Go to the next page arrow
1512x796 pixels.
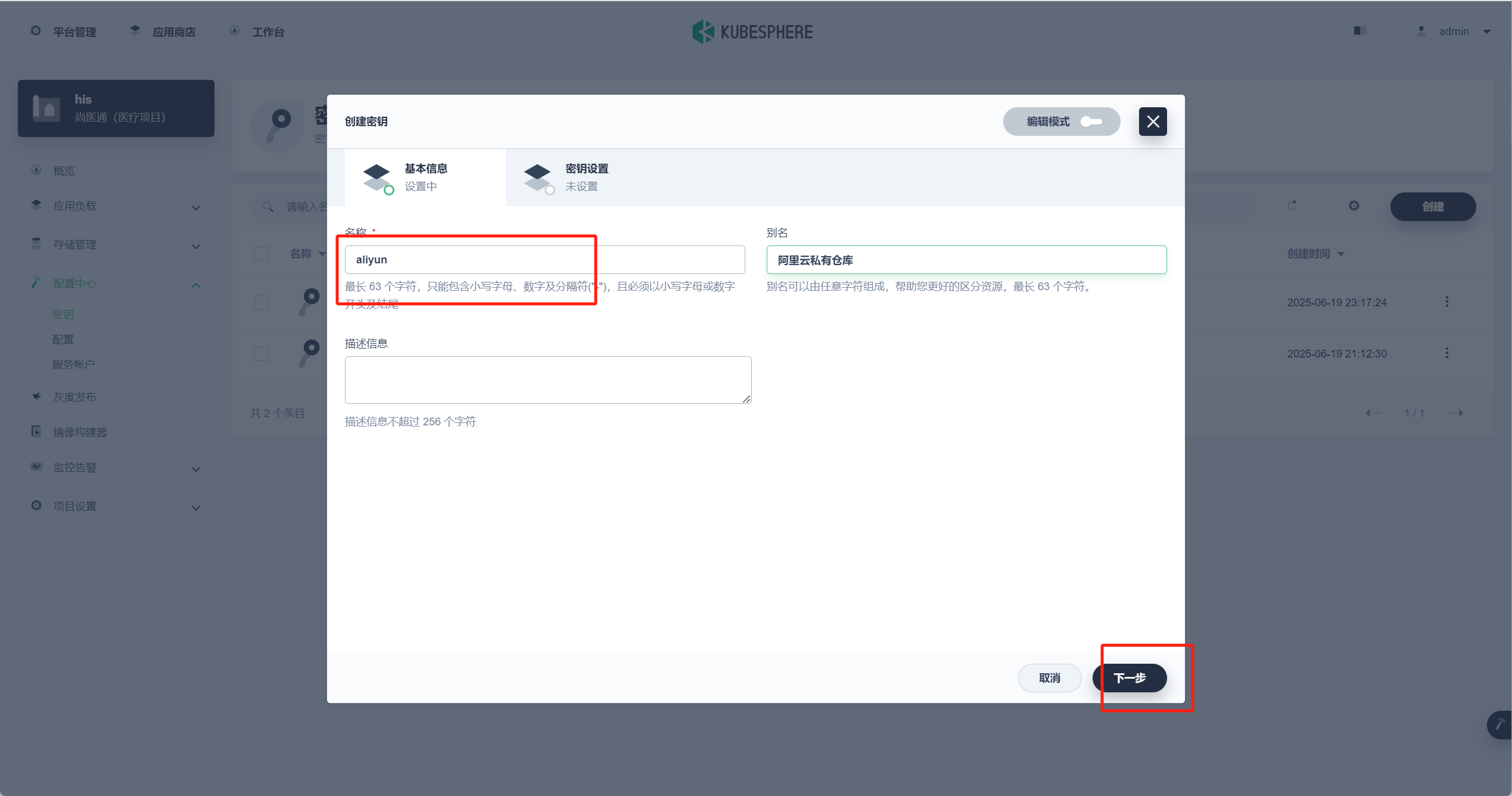tap(1457, 413)
